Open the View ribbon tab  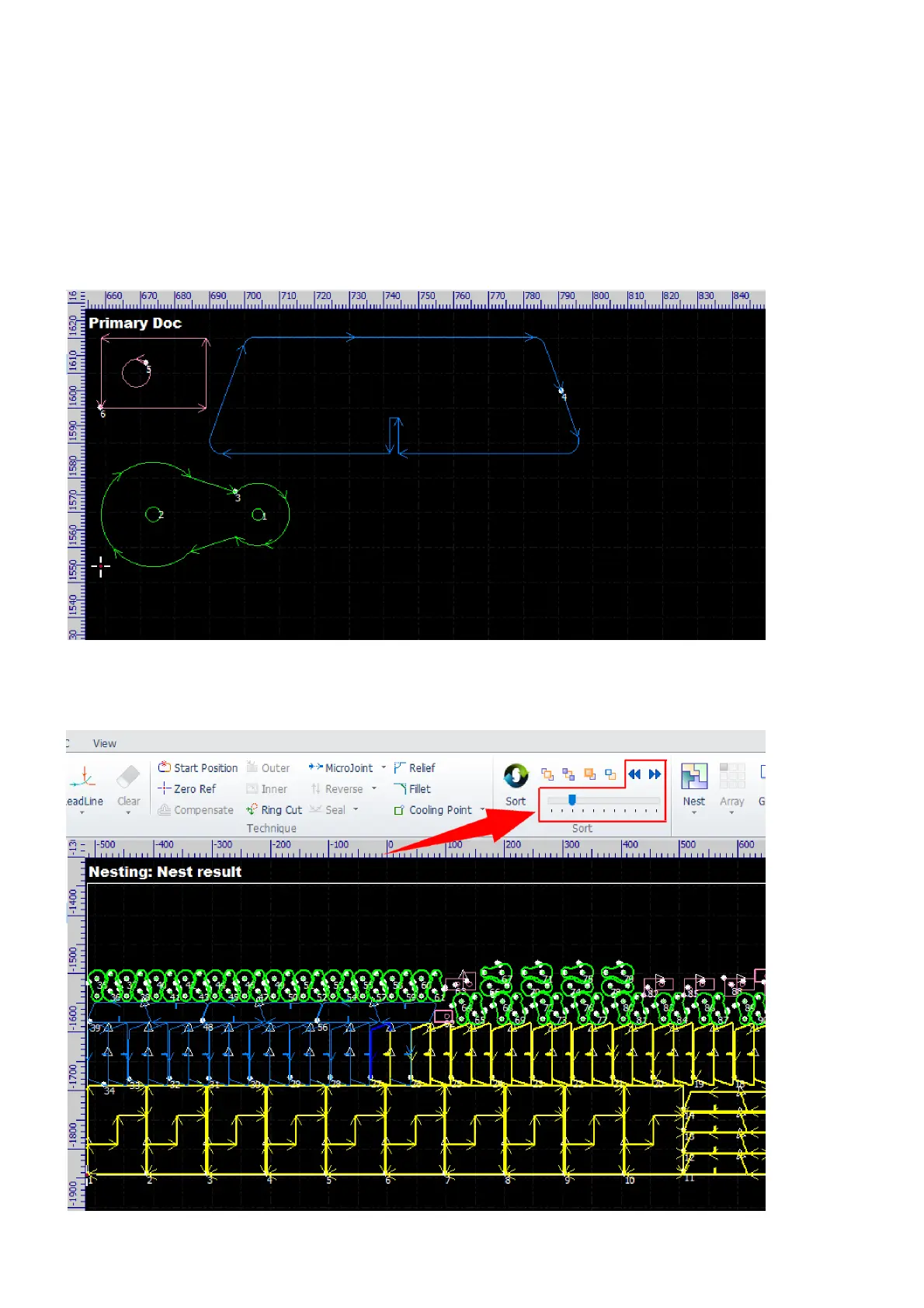(105, 743)
